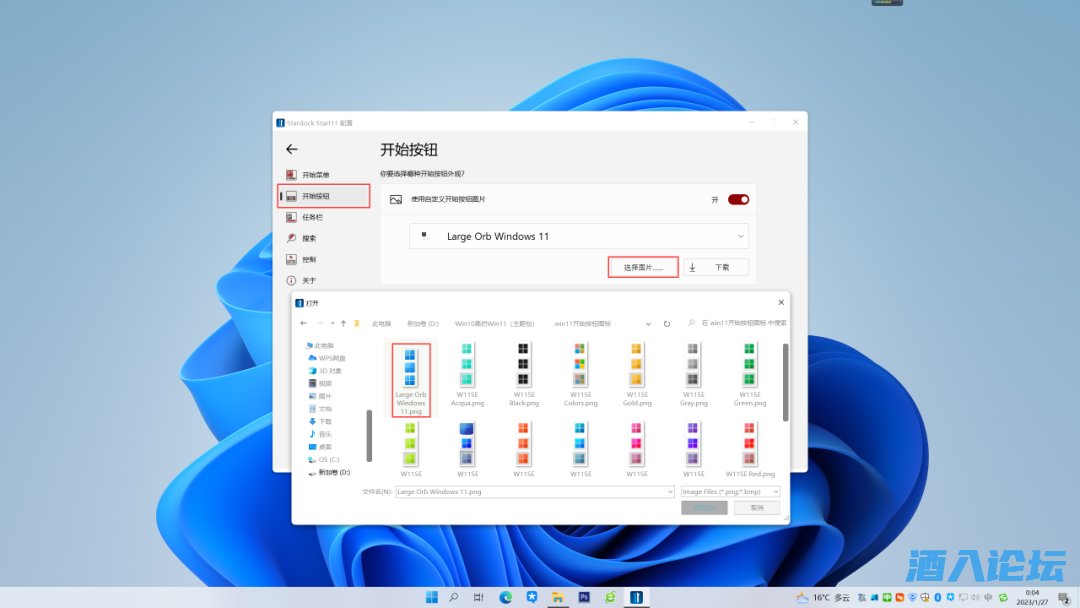Open Microsoft Edge from the taskbar
Viewport: 1080px width, 608px height.
506,597
